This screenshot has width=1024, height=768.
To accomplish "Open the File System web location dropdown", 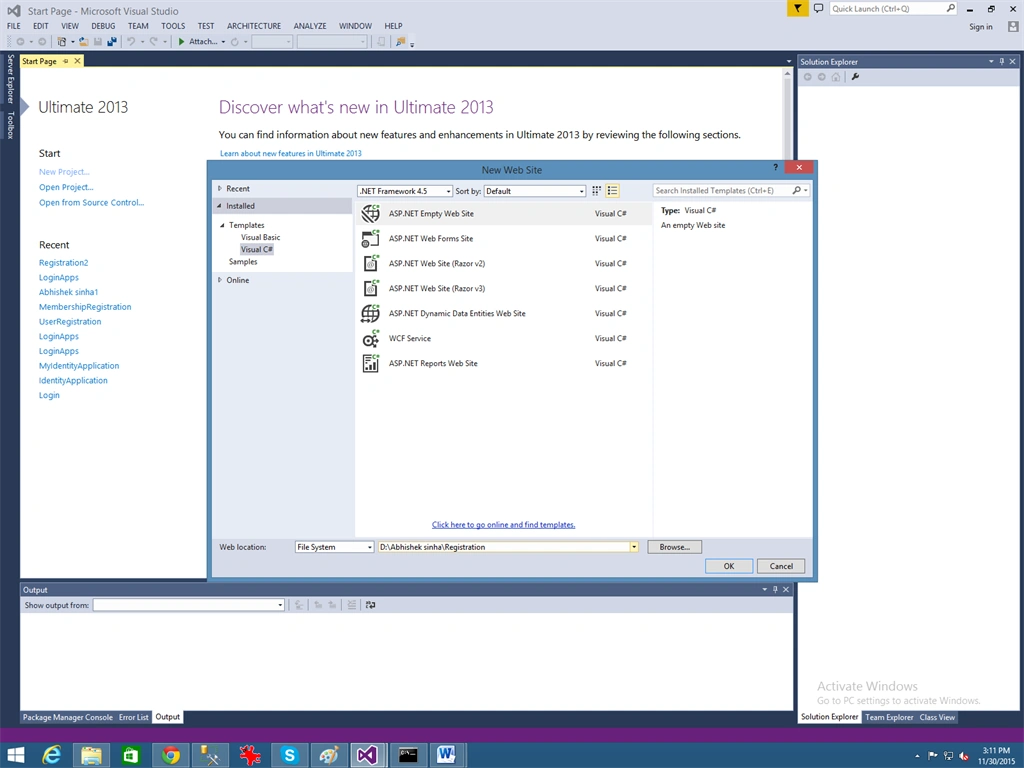I will tap(334, 547).
